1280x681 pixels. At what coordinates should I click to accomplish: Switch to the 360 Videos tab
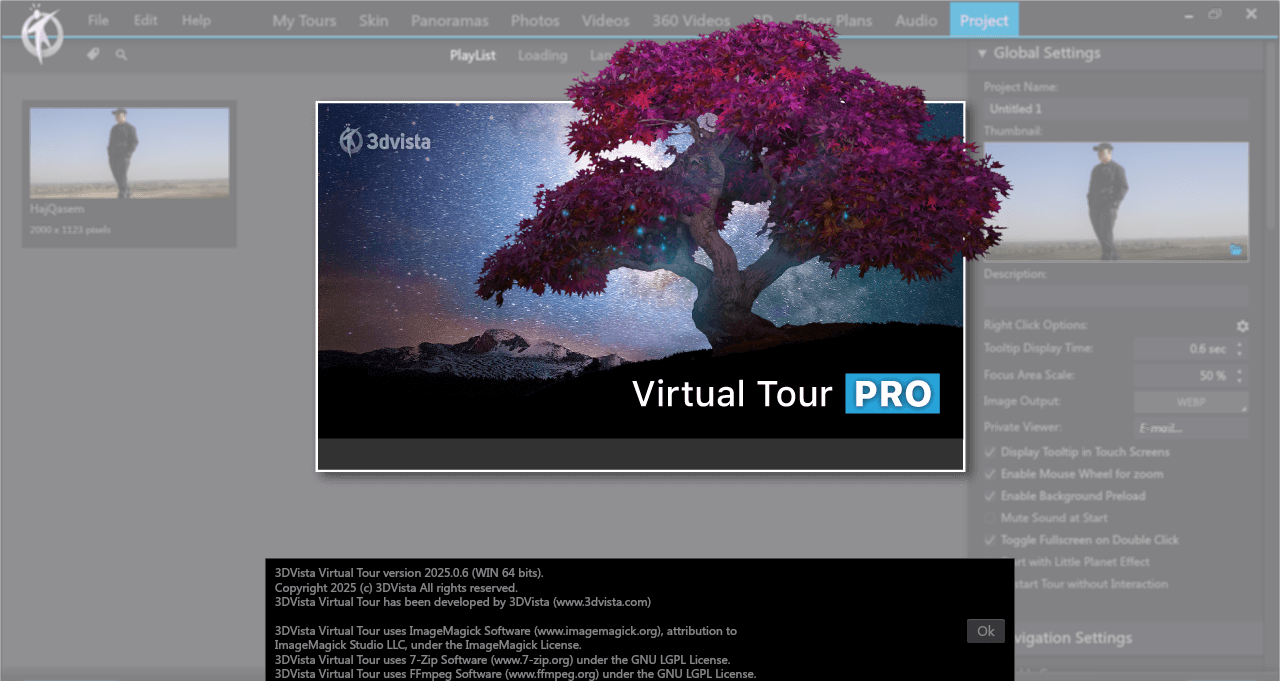691,20
